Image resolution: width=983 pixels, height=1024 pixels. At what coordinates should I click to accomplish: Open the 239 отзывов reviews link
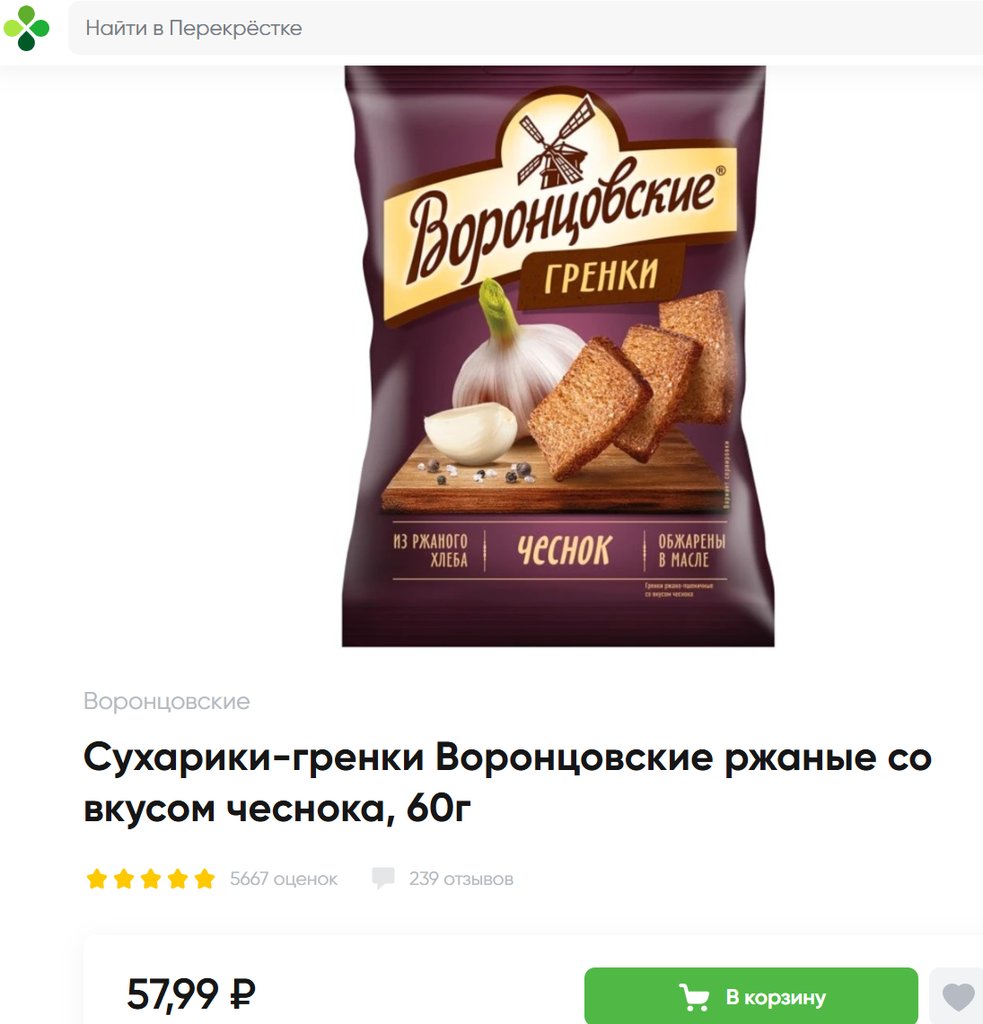tap(461, 879)
